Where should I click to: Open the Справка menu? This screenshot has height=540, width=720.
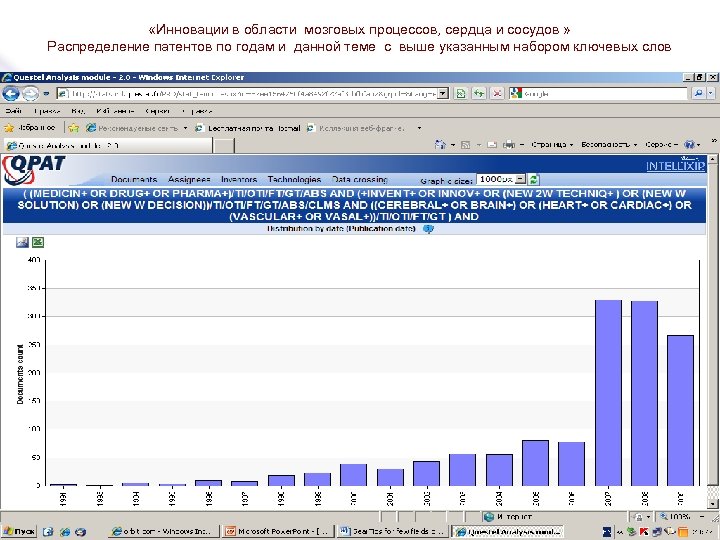[x=197, y=111]
